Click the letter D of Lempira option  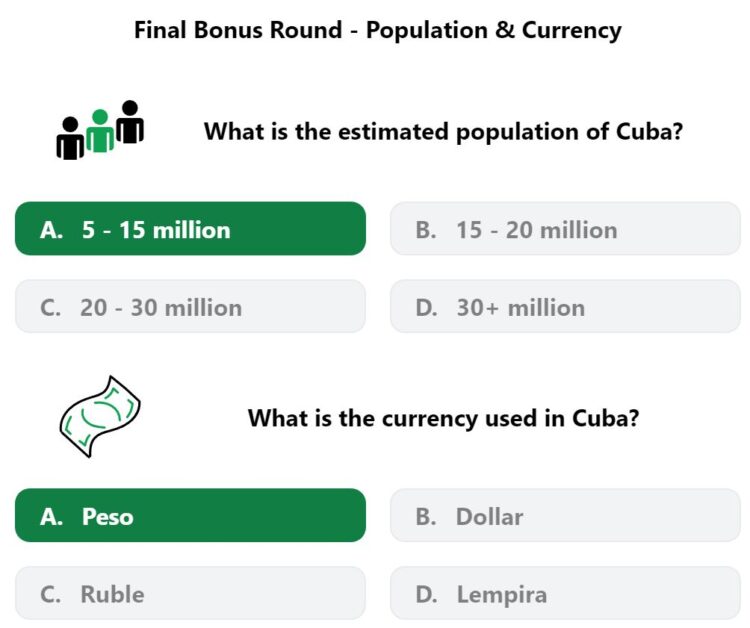point(426,595)
